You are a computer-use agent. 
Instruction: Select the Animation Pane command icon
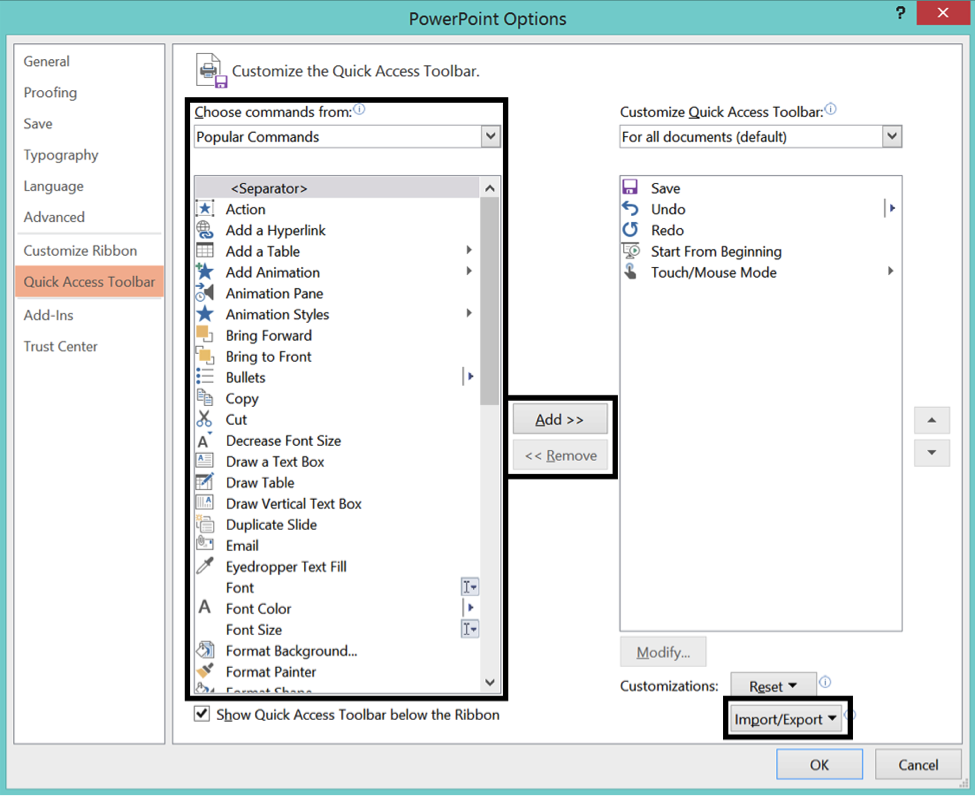[x=207, y=293]
